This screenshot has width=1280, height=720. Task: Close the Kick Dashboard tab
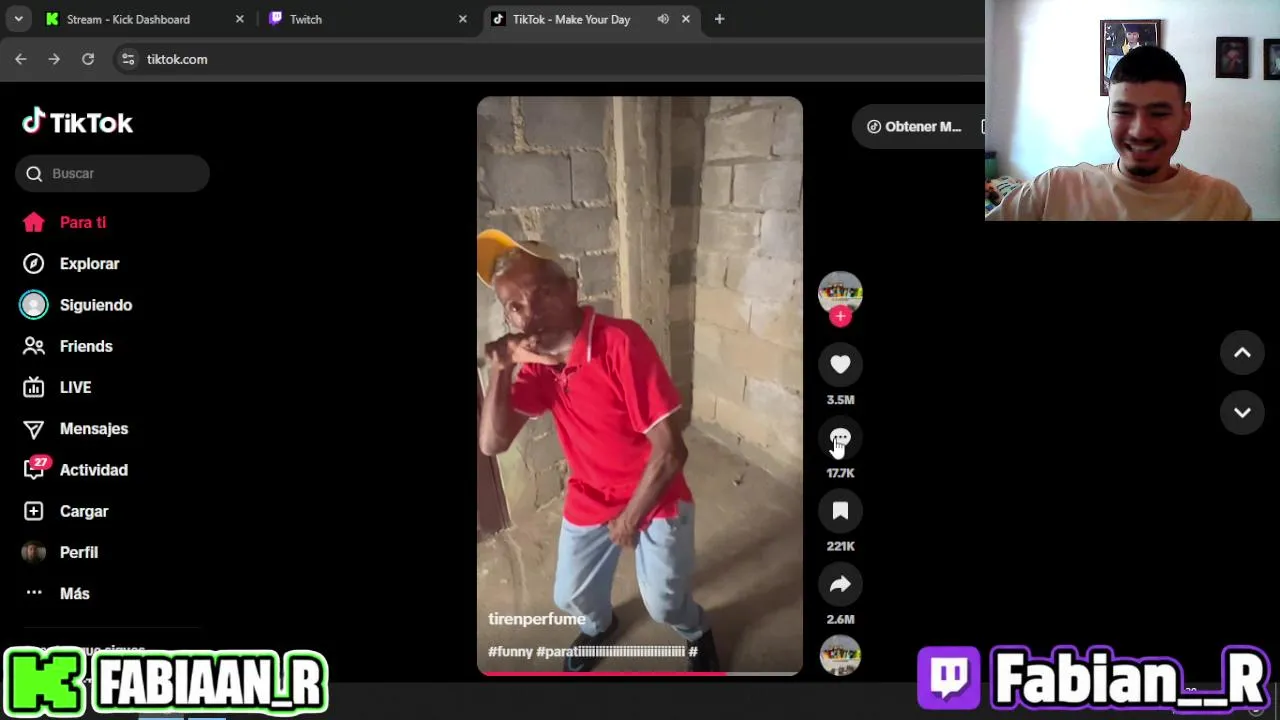[239, 19]
